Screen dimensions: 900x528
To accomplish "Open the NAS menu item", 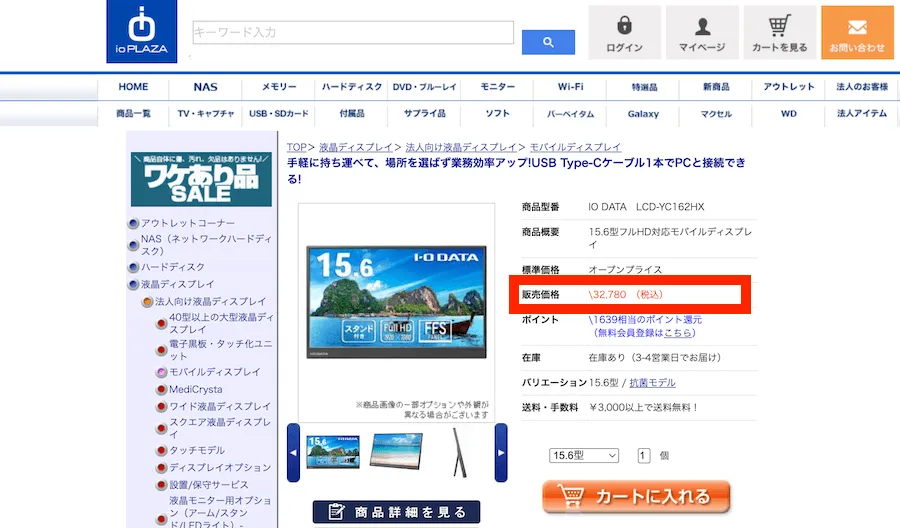I will (x=205, y=87).
